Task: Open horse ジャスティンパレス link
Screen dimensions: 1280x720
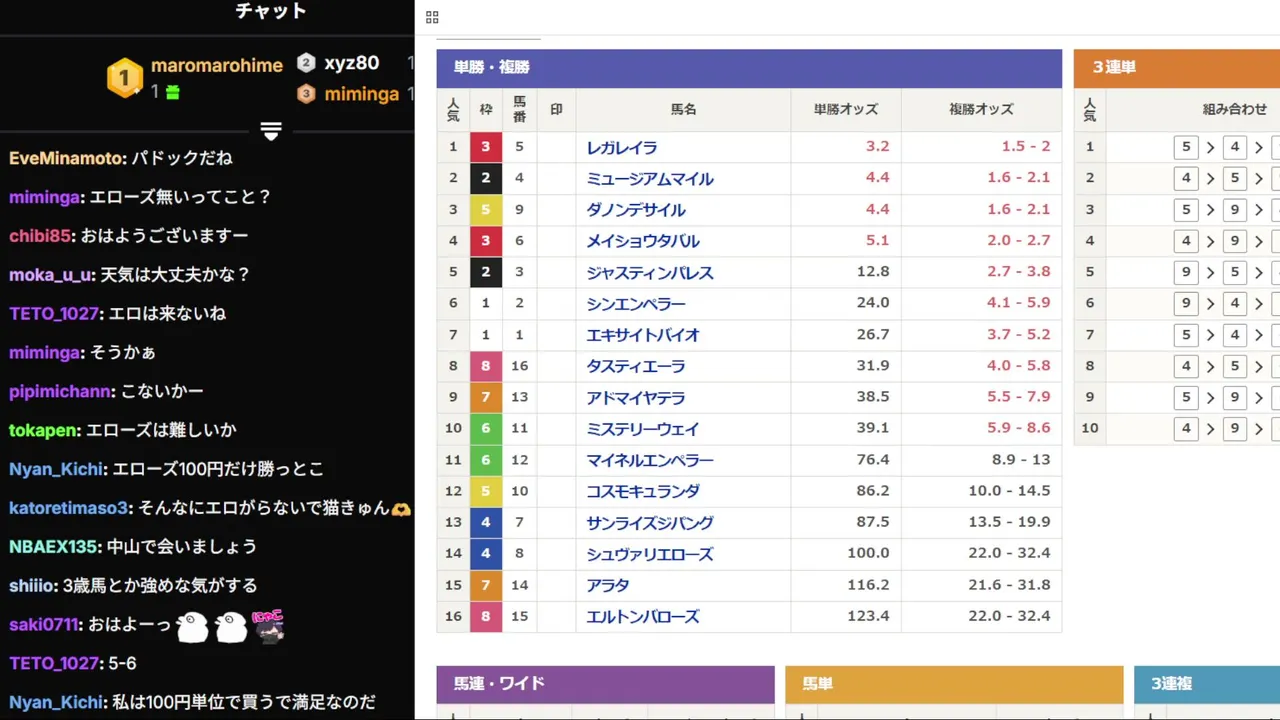Action: [x=649, y=273]
